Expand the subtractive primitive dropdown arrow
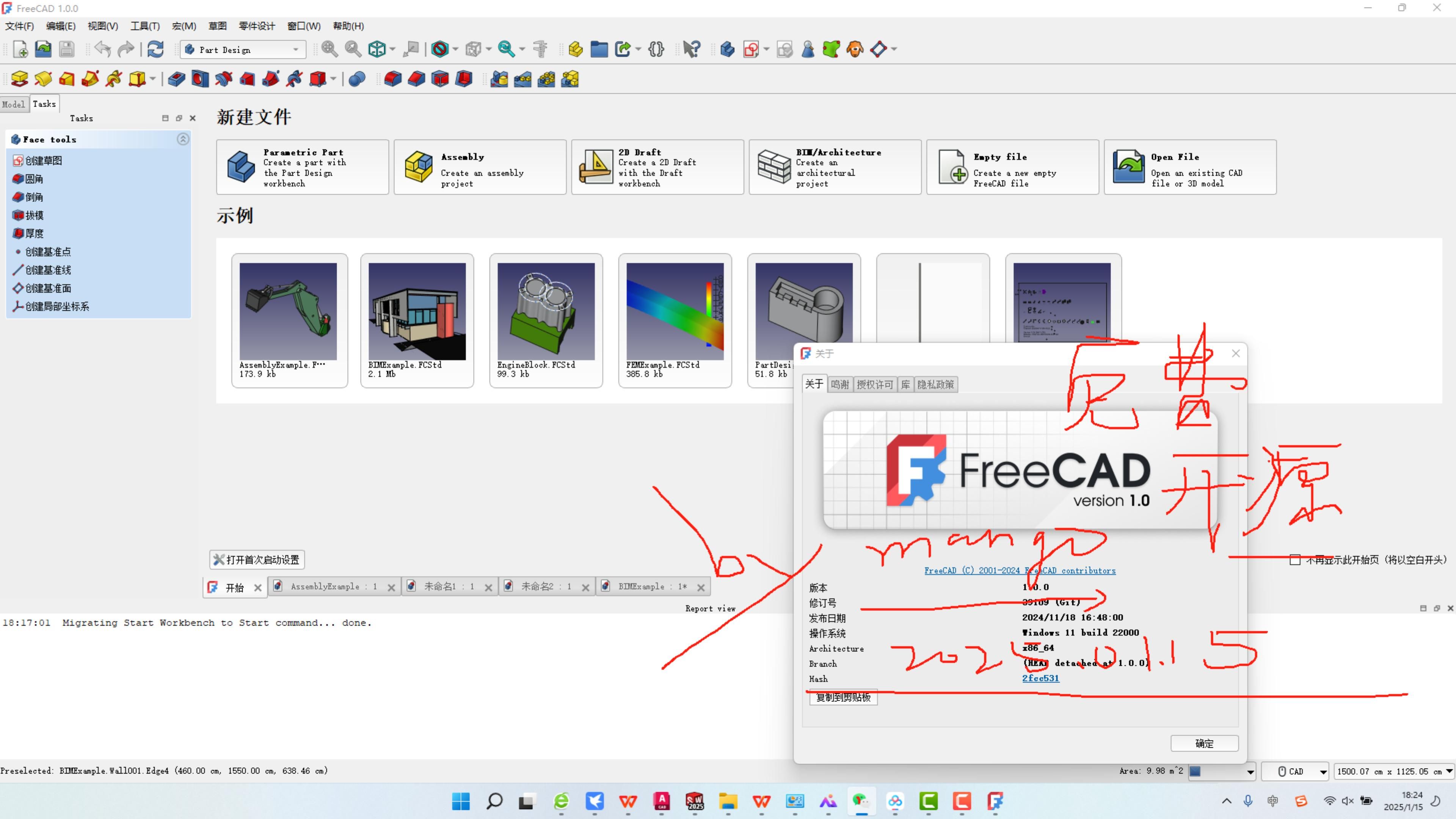1456x819 pixels. (334, 79)
